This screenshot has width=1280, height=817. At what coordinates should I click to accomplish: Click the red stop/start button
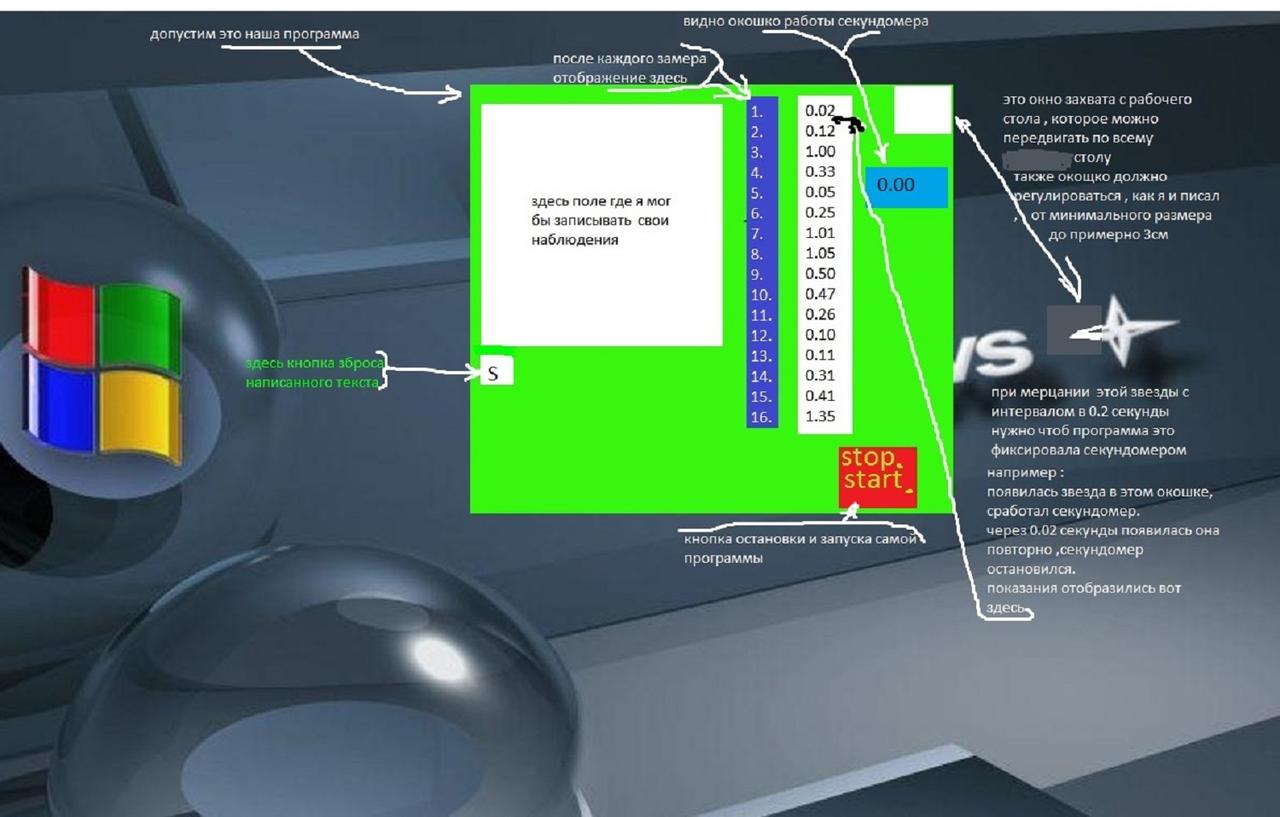coord(878,477)
